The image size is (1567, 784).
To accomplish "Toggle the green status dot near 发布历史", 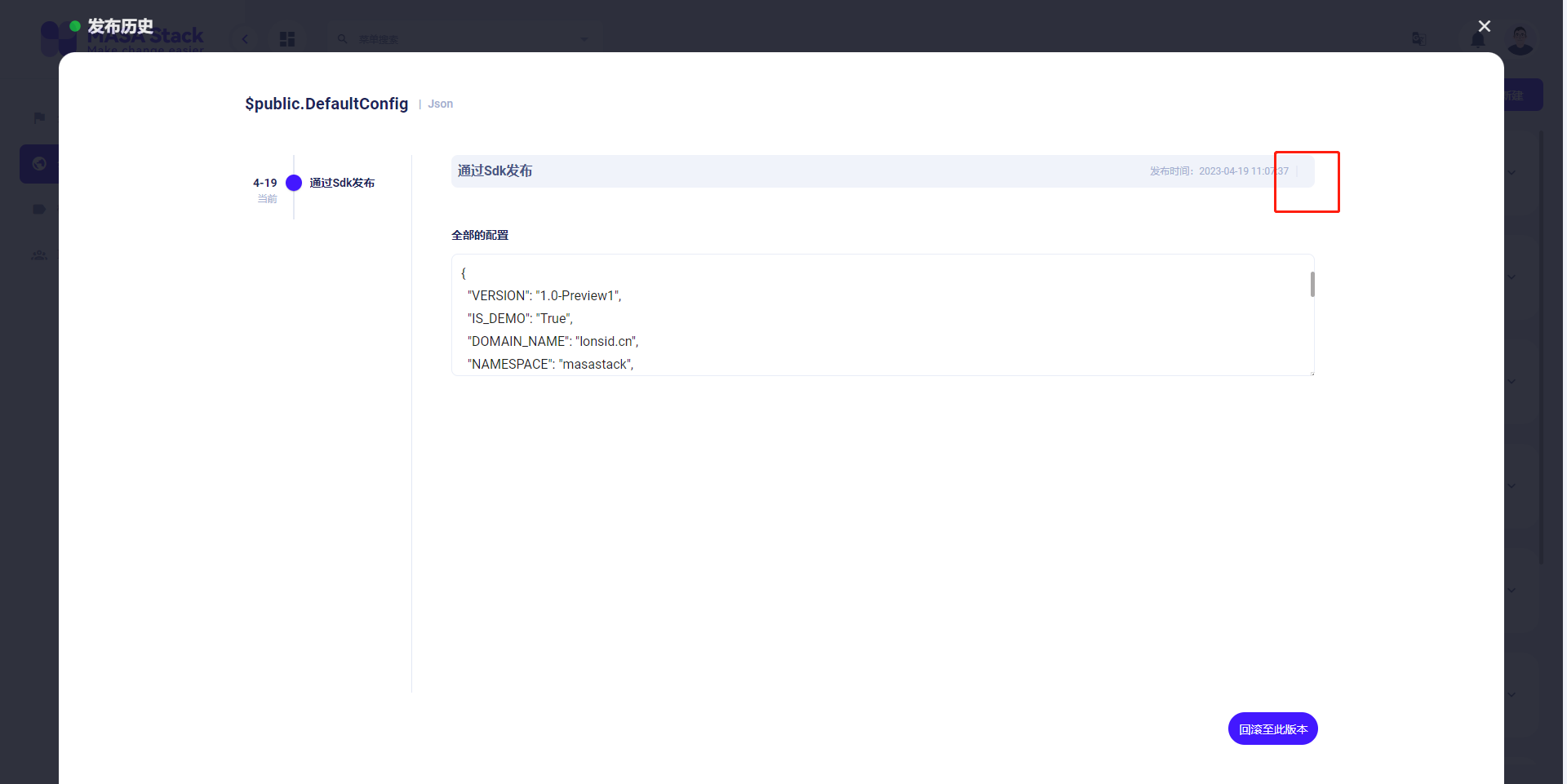I will [74, 25].
